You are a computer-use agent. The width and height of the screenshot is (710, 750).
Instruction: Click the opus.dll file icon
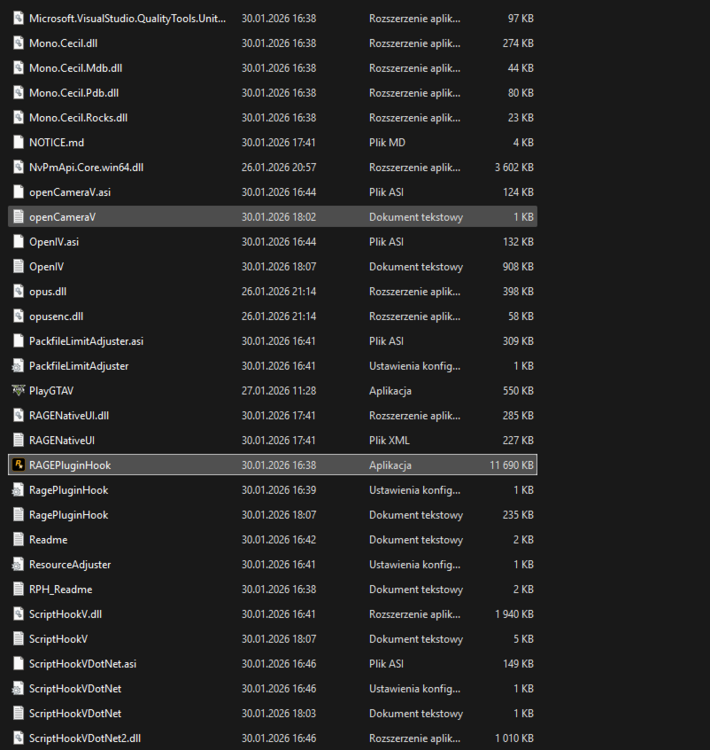coord(18,291)
